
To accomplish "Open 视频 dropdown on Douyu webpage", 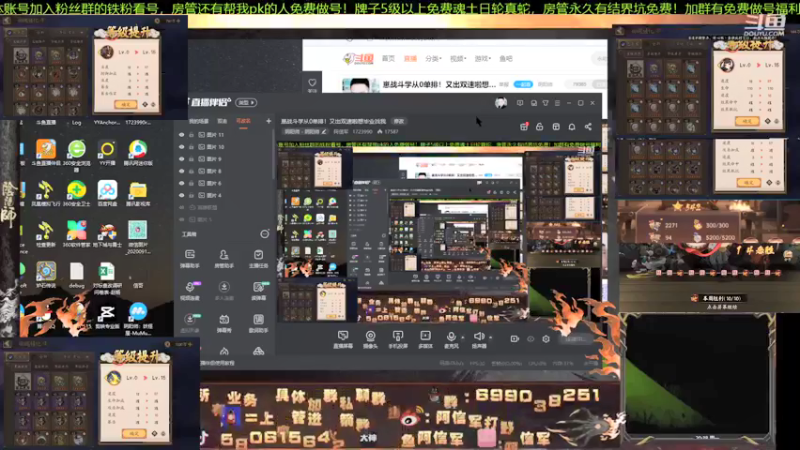I will click(458, 59).
